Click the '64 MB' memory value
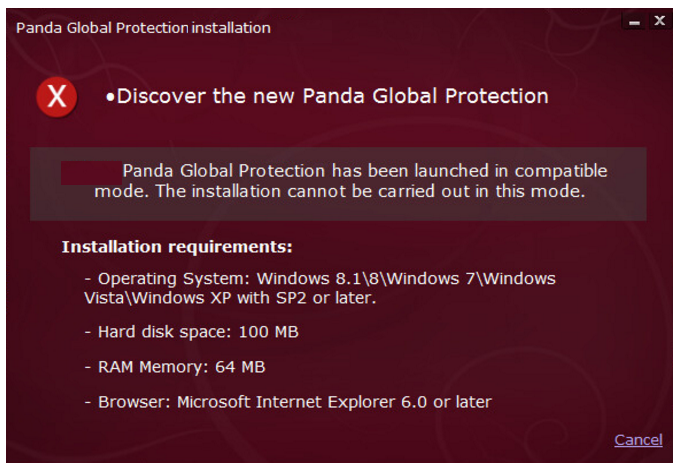677x467 pixels. tap(240, 367)
